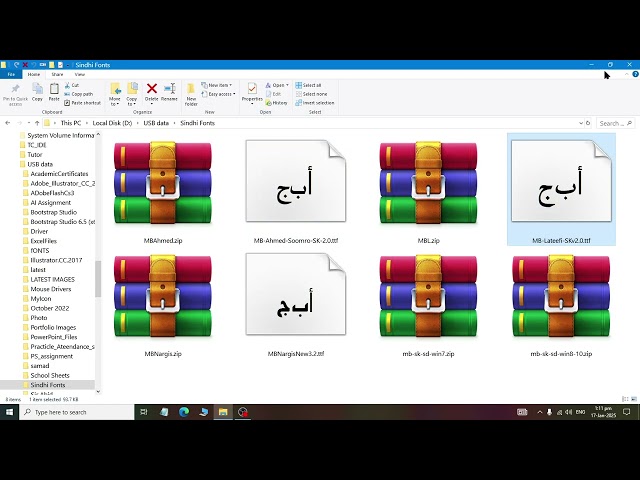Screen dimensions: 640x480
Task: Refresh the Sindhi Fonts folder
Action: tap(588, 123)
